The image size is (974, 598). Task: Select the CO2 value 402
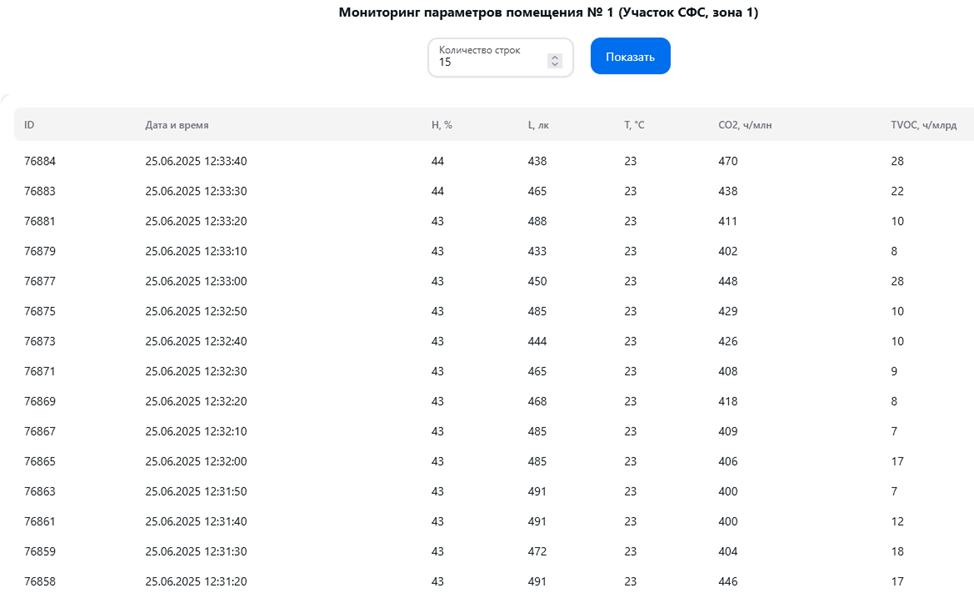[728, 251]
